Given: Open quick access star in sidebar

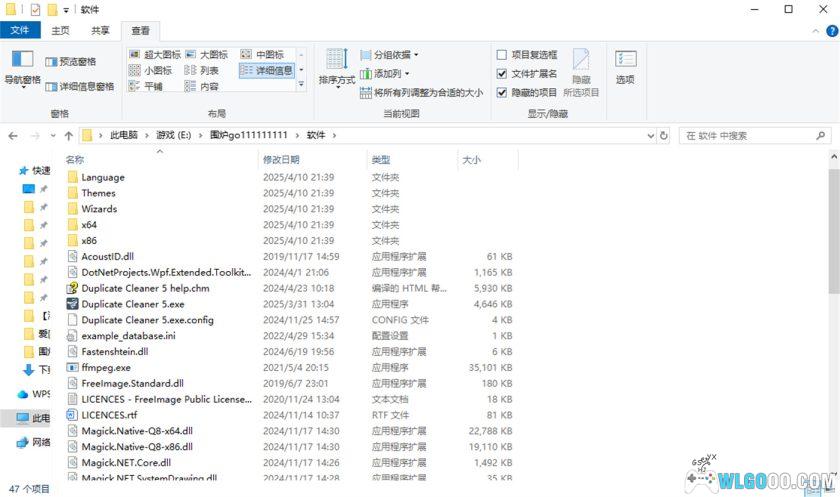Looking at the screenshot, I should [x=23, y=170].
